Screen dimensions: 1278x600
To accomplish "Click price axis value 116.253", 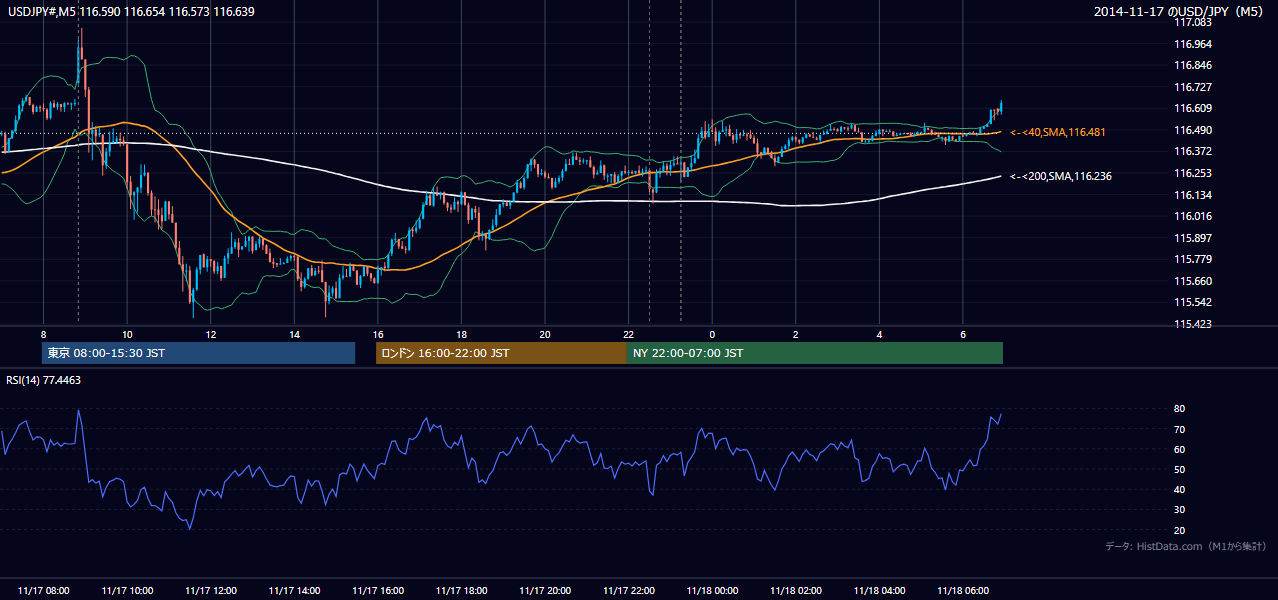I will pyautogui.click(x=1192, y=173).
